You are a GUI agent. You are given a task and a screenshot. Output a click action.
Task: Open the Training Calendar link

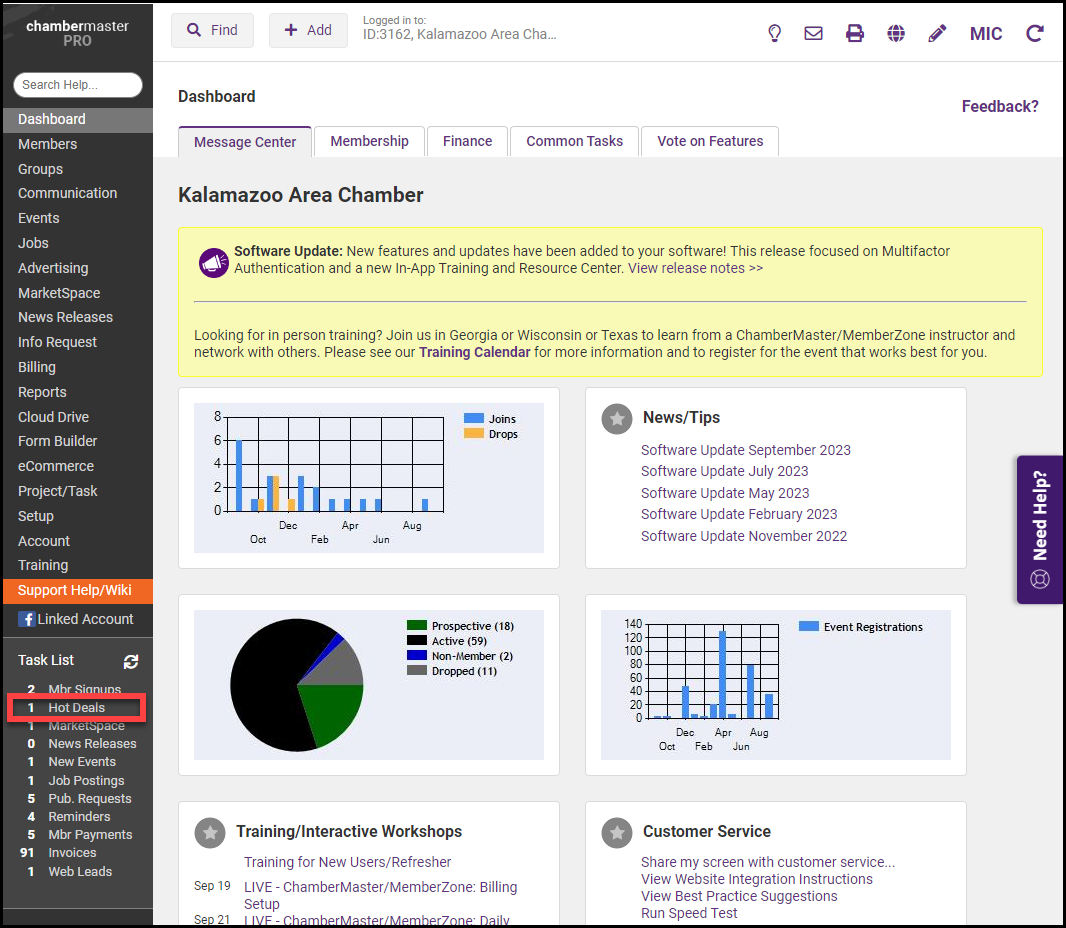click(474, 353)
